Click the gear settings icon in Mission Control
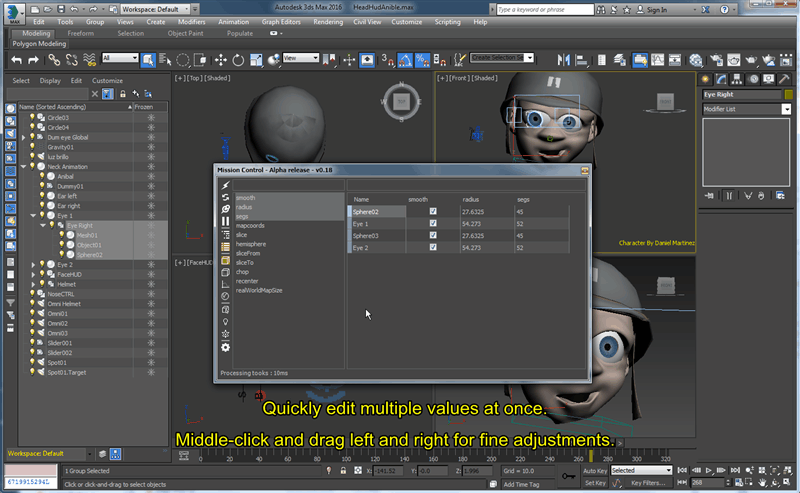Screen dimensions: 800x493 [x=226, y=348]
